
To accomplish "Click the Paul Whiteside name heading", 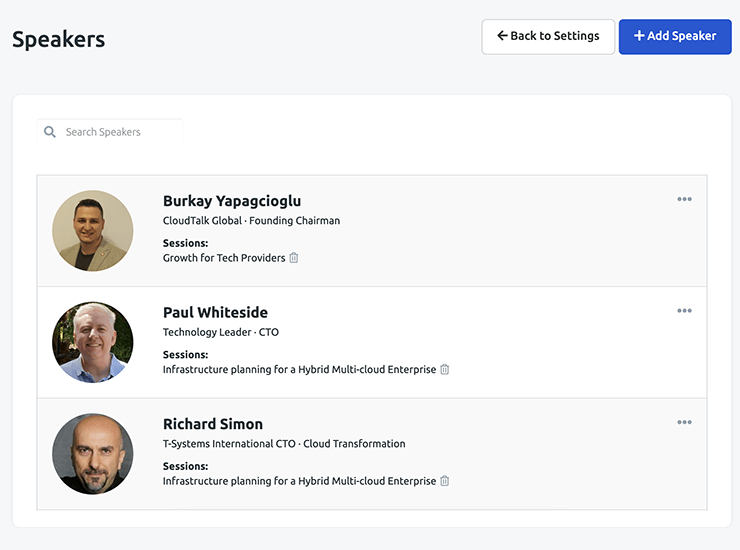I will tap(215, 312).
